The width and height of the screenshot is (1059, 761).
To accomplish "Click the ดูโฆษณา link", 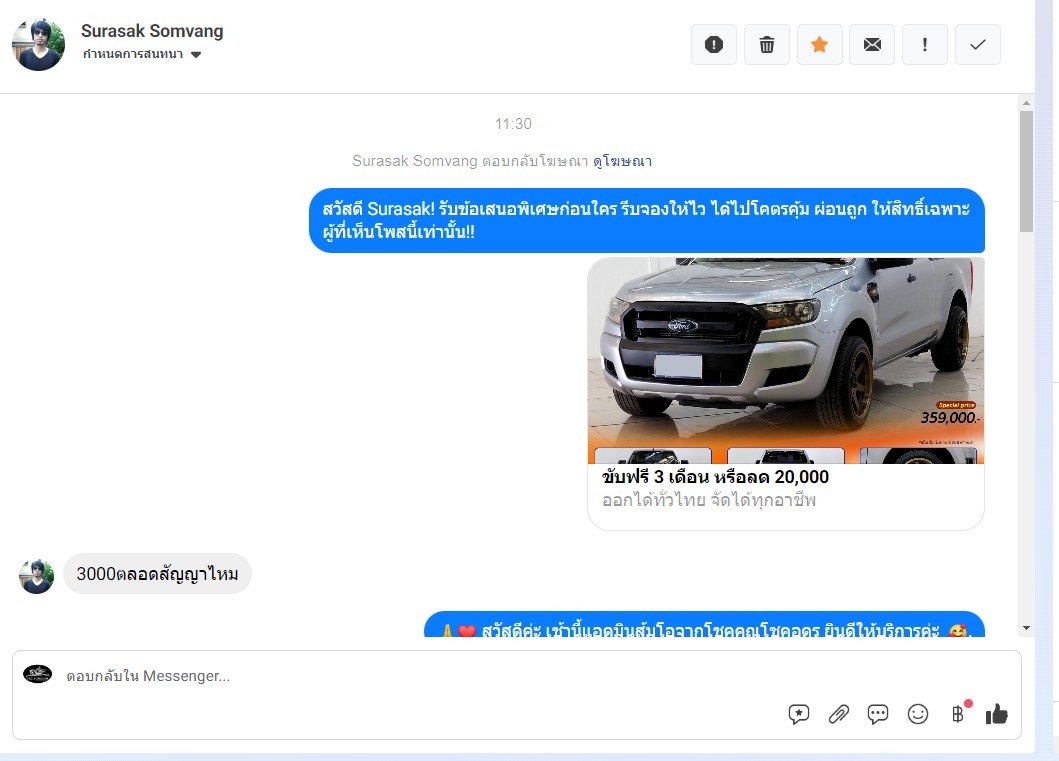I will pos(622,161).
